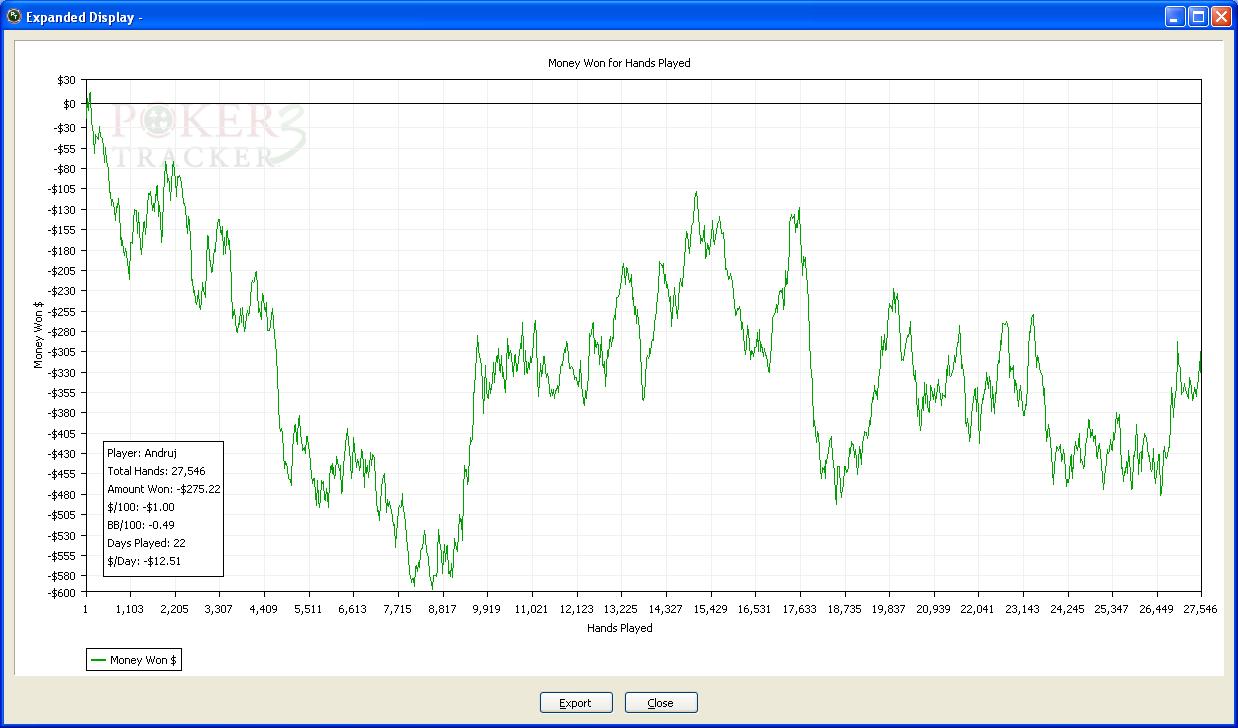This screenshot has width=1238, height=728.
Task: Maximize the Expanded Display window
Action: [x=1197, y=17]
